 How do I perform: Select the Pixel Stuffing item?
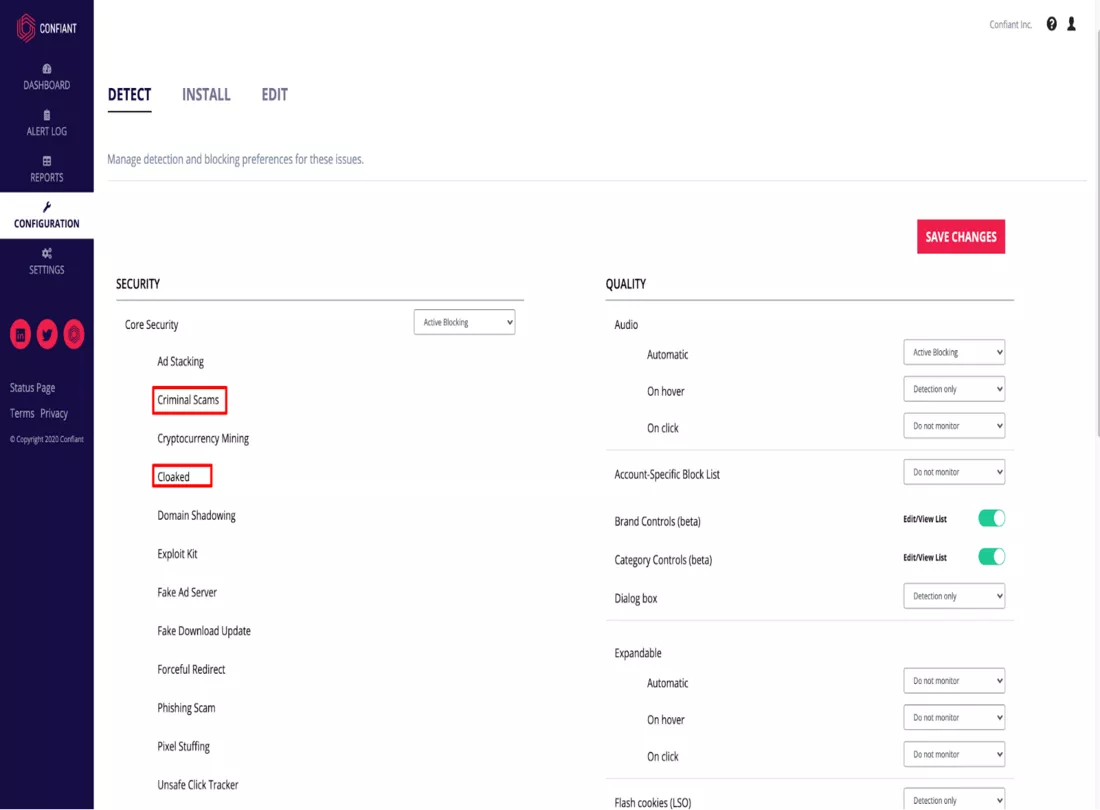click(x=183, y=747)
